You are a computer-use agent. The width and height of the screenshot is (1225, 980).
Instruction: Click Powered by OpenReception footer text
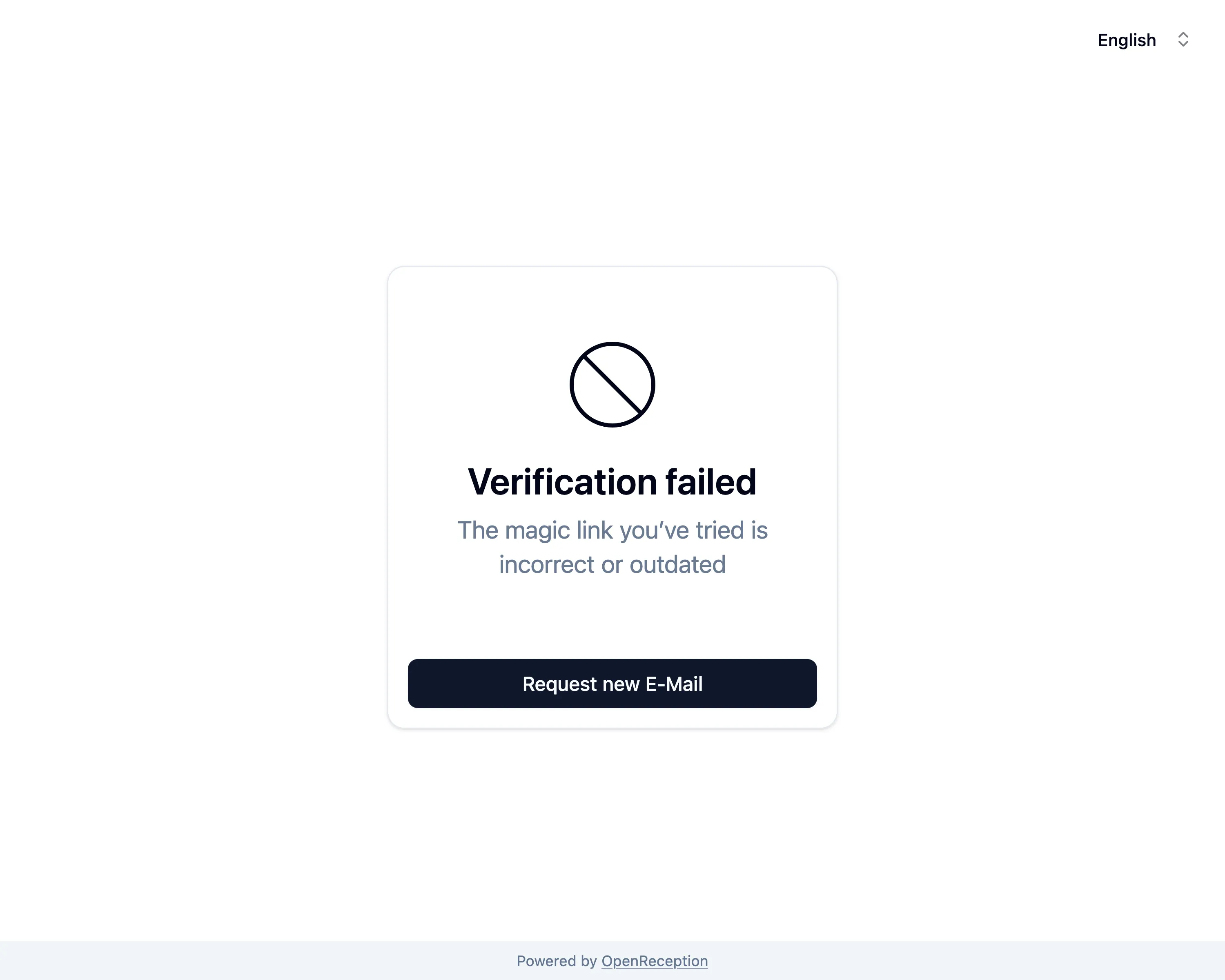click(x=612, y=961)
